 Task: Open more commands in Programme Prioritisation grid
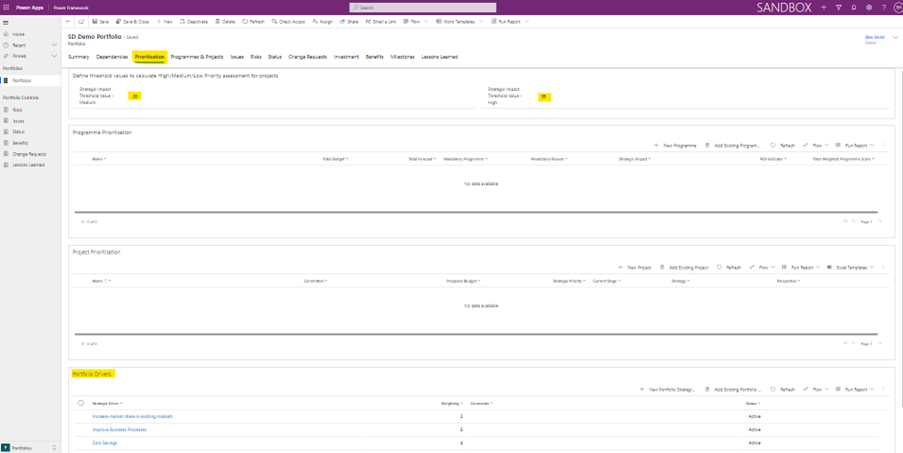(x=883, y=146)
